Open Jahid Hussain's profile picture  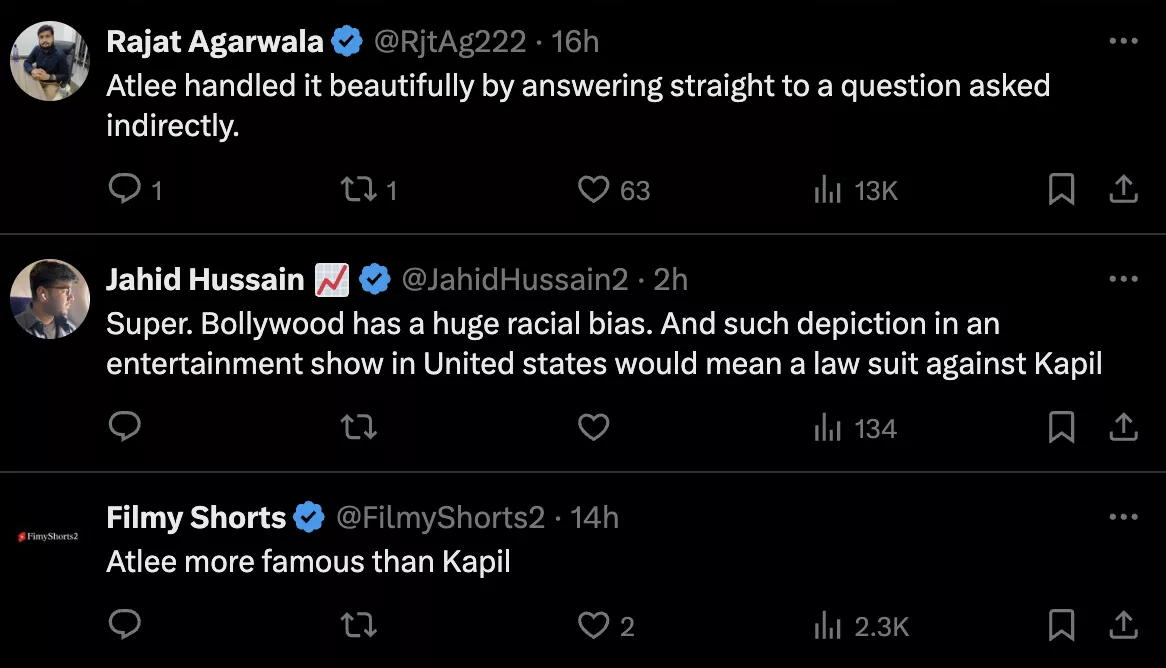point(50,299)
